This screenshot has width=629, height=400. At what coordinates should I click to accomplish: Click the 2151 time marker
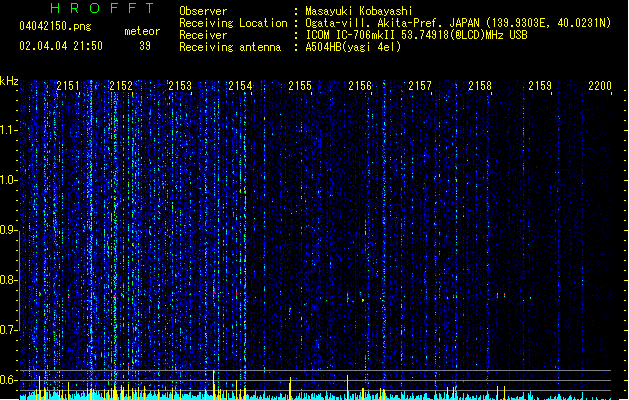68,85
